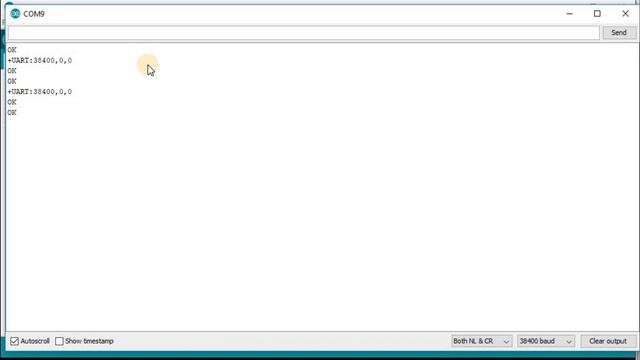Image resolution: width=640 pixels, height=360 pixels.
Task: Click the Arduino logo icon in title bar
Action: (15, 13)
